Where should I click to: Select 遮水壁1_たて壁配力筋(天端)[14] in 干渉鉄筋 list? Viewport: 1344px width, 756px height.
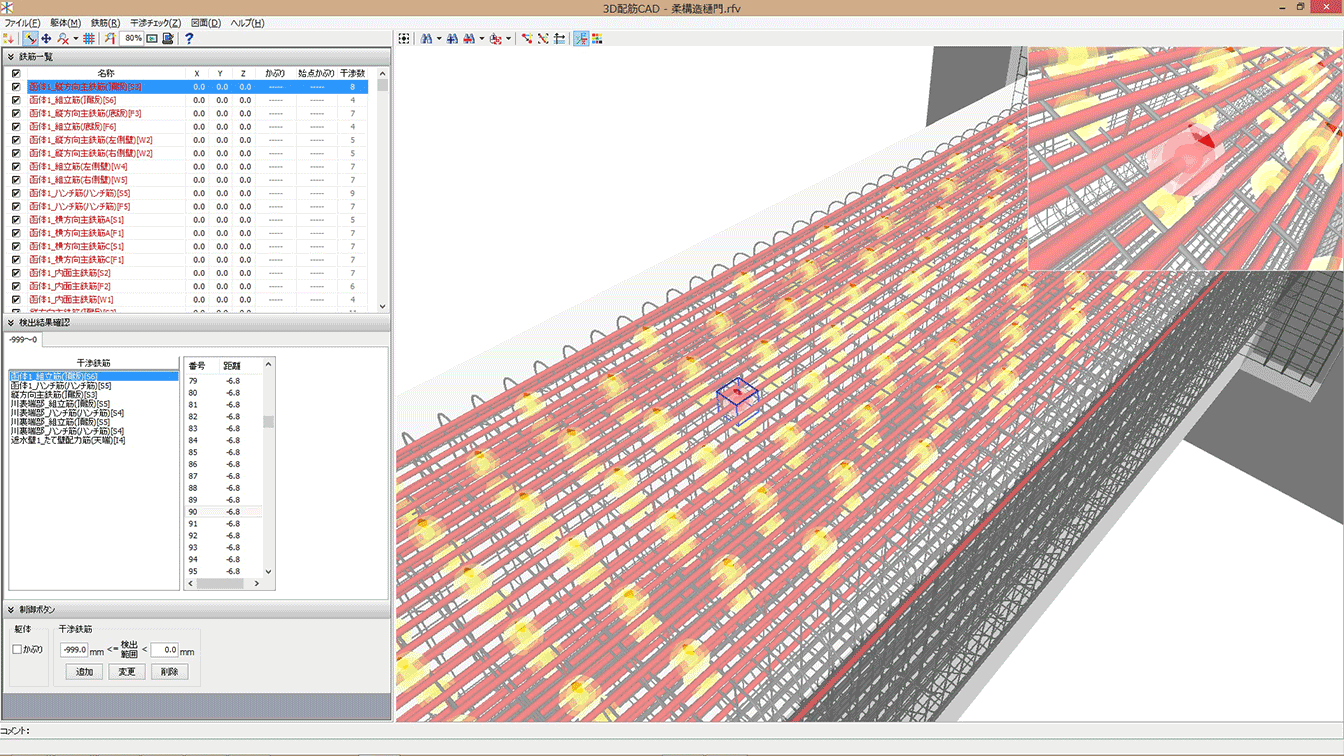[x=68, y=440]
